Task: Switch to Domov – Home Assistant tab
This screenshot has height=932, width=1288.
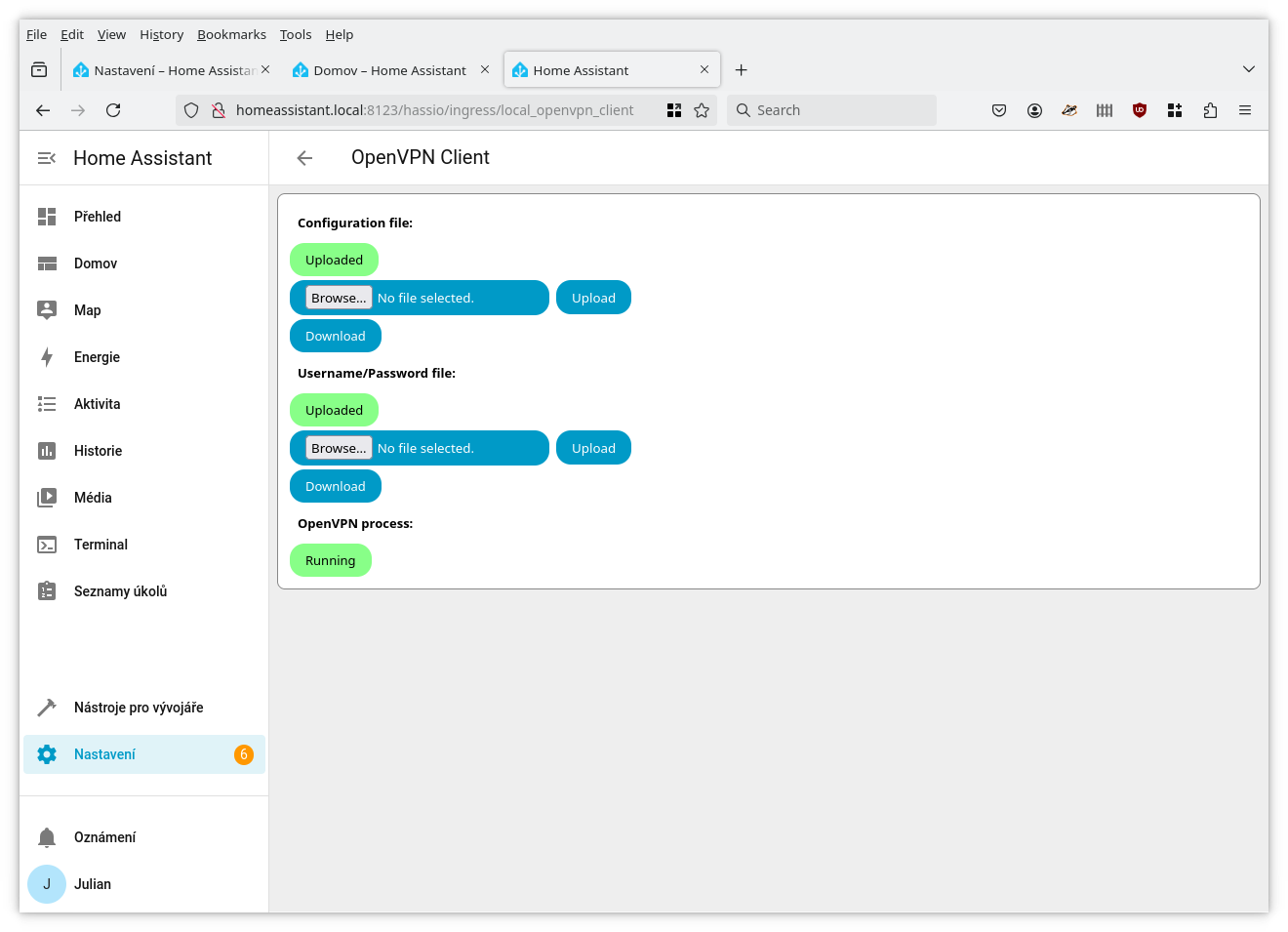Action: [x=390, y=70]
